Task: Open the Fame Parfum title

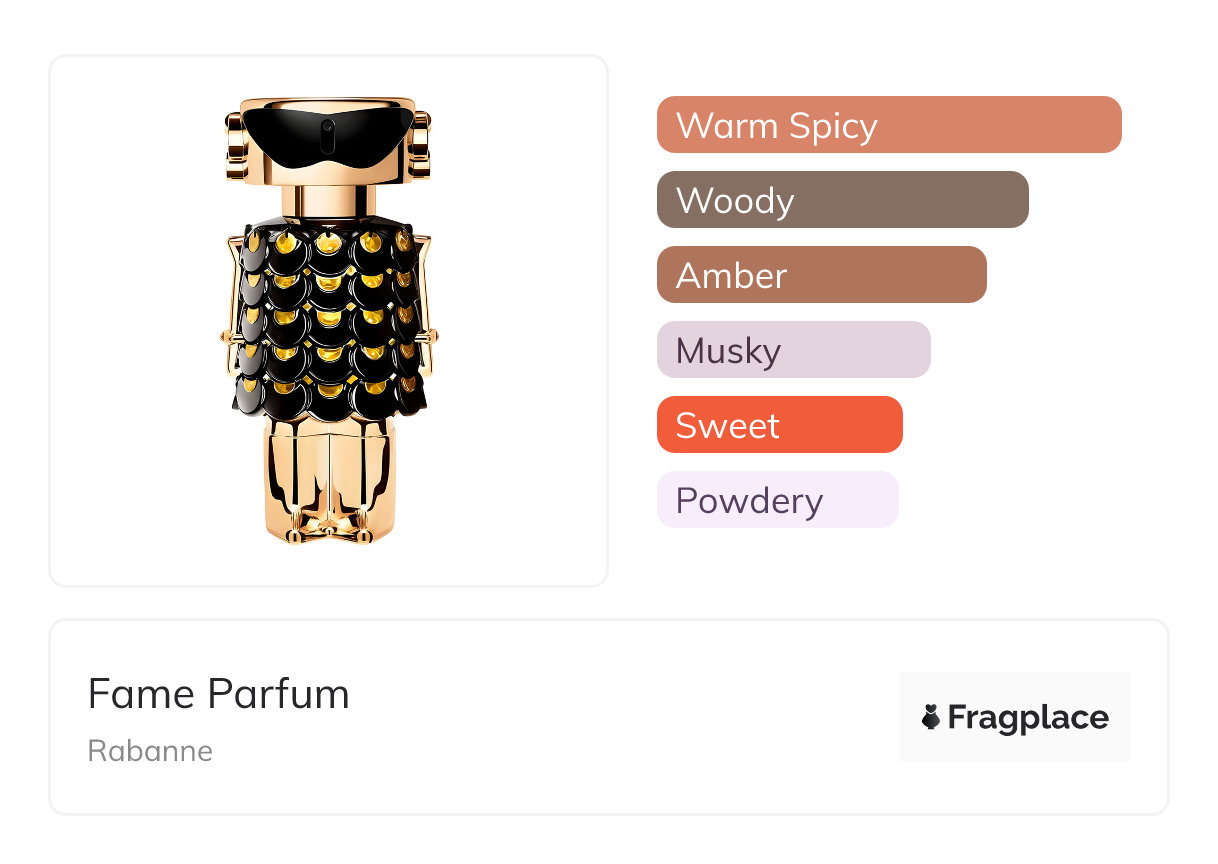Action: [x=219, y=694]
